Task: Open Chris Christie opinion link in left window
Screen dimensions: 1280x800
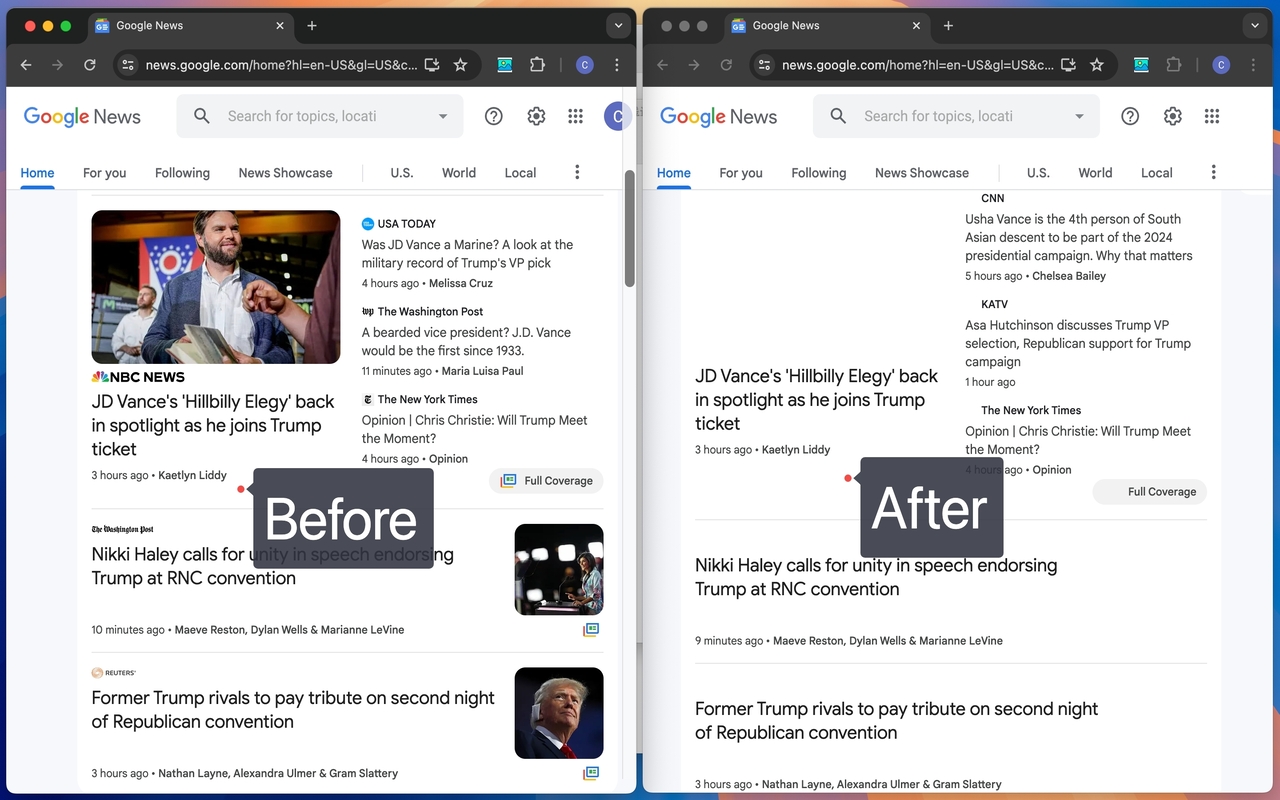Action: [x=474, y=430]
